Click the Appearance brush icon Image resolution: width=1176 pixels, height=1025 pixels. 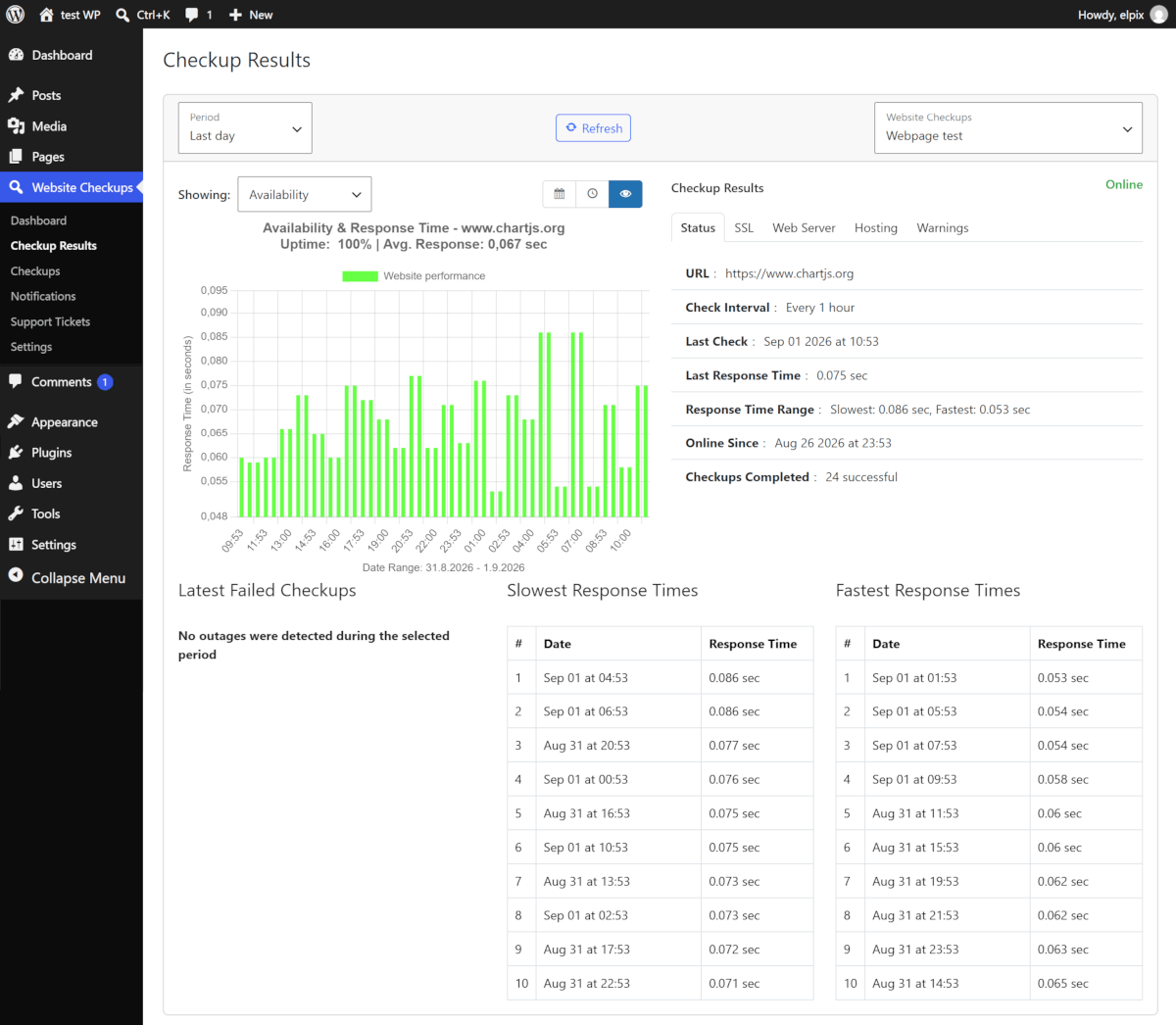(x=16, y=422)
